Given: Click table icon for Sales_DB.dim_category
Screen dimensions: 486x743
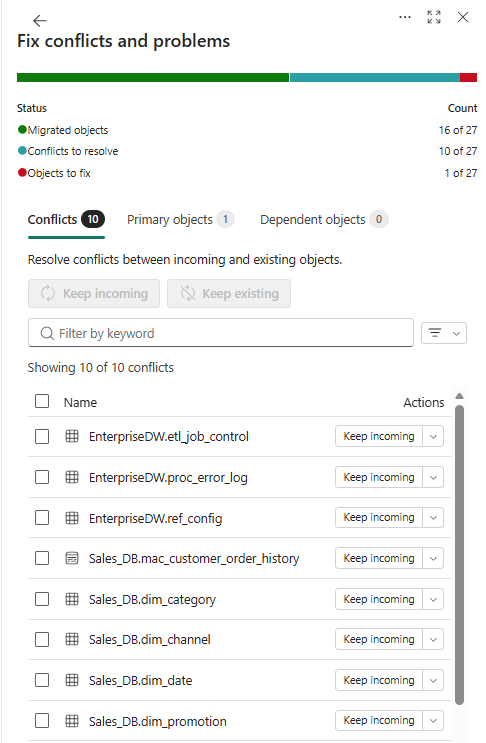Looking at the screenshot, I should pyautogui.click(x=72, y=599).
